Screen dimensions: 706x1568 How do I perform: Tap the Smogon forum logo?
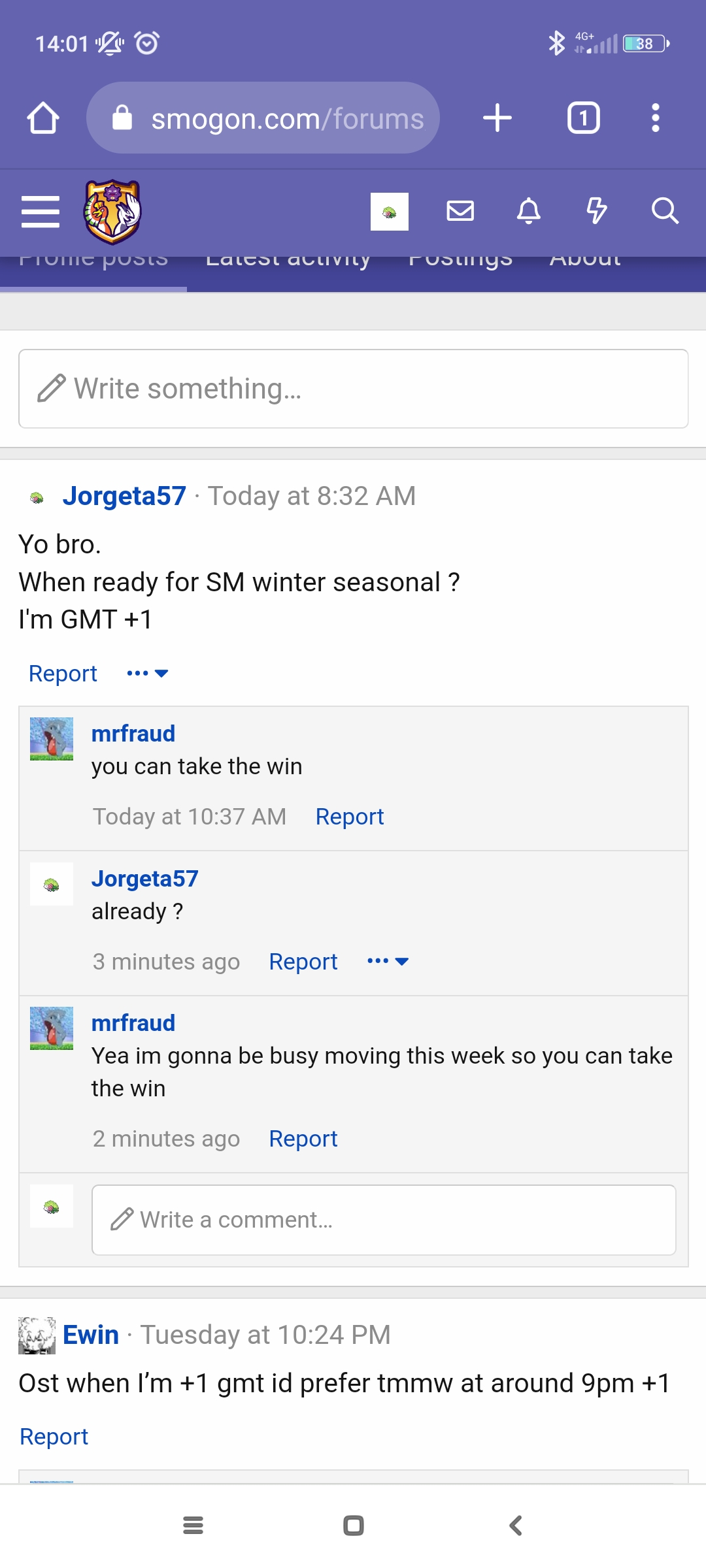tap(112, 212)
